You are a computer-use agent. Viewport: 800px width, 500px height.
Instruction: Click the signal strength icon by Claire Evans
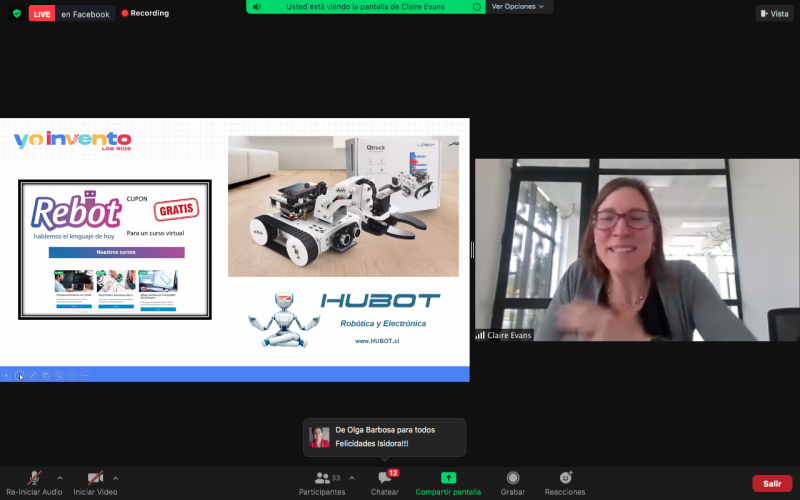(x=480, y=335)
